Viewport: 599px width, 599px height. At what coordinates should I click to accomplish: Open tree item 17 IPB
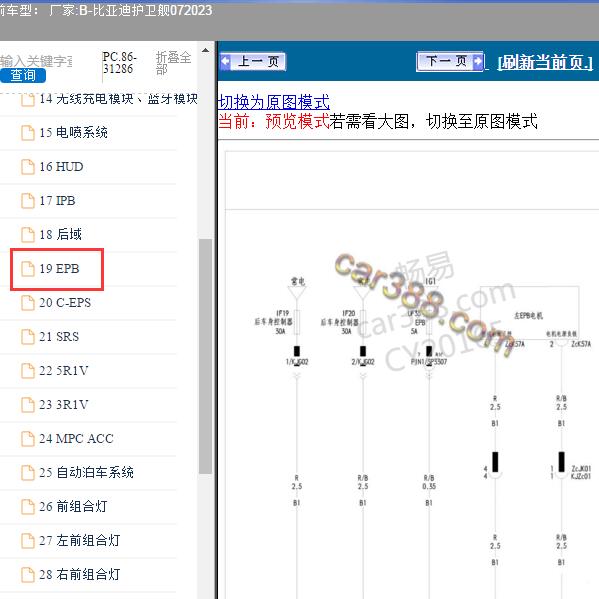click(57, 201)
